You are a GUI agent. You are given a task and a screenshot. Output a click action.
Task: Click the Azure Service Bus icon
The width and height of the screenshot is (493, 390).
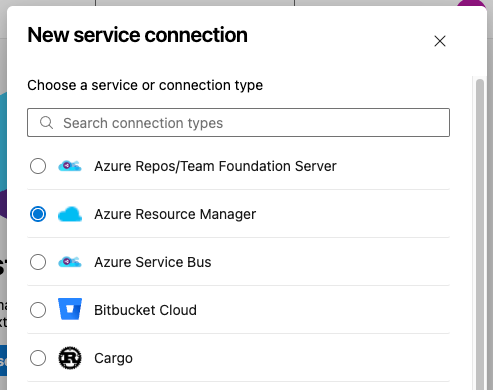pos(70,262)
